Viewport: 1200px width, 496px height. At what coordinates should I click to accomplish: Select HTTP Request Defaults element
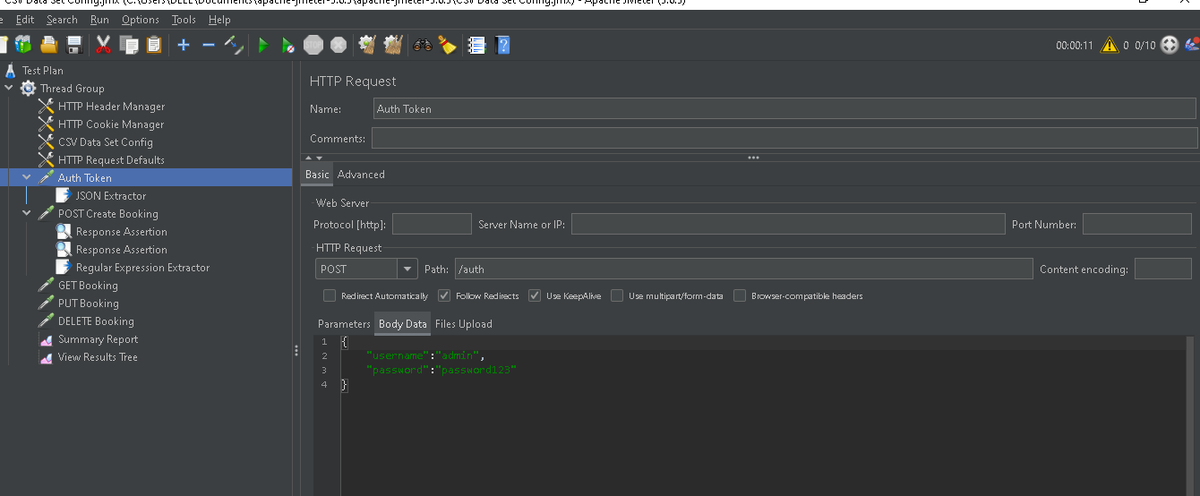click(x=111, y=160)
